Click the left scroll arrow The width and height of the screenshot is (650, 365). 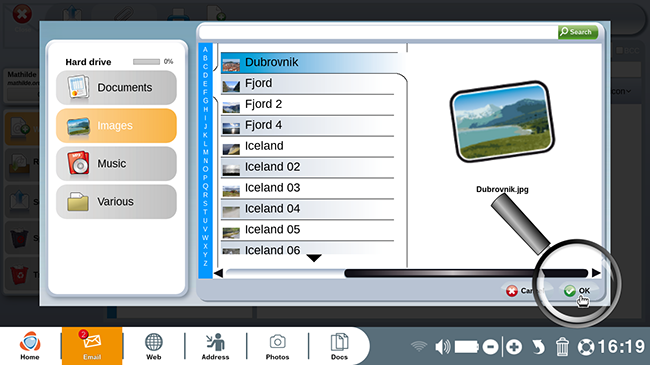[x=218, y=273]
